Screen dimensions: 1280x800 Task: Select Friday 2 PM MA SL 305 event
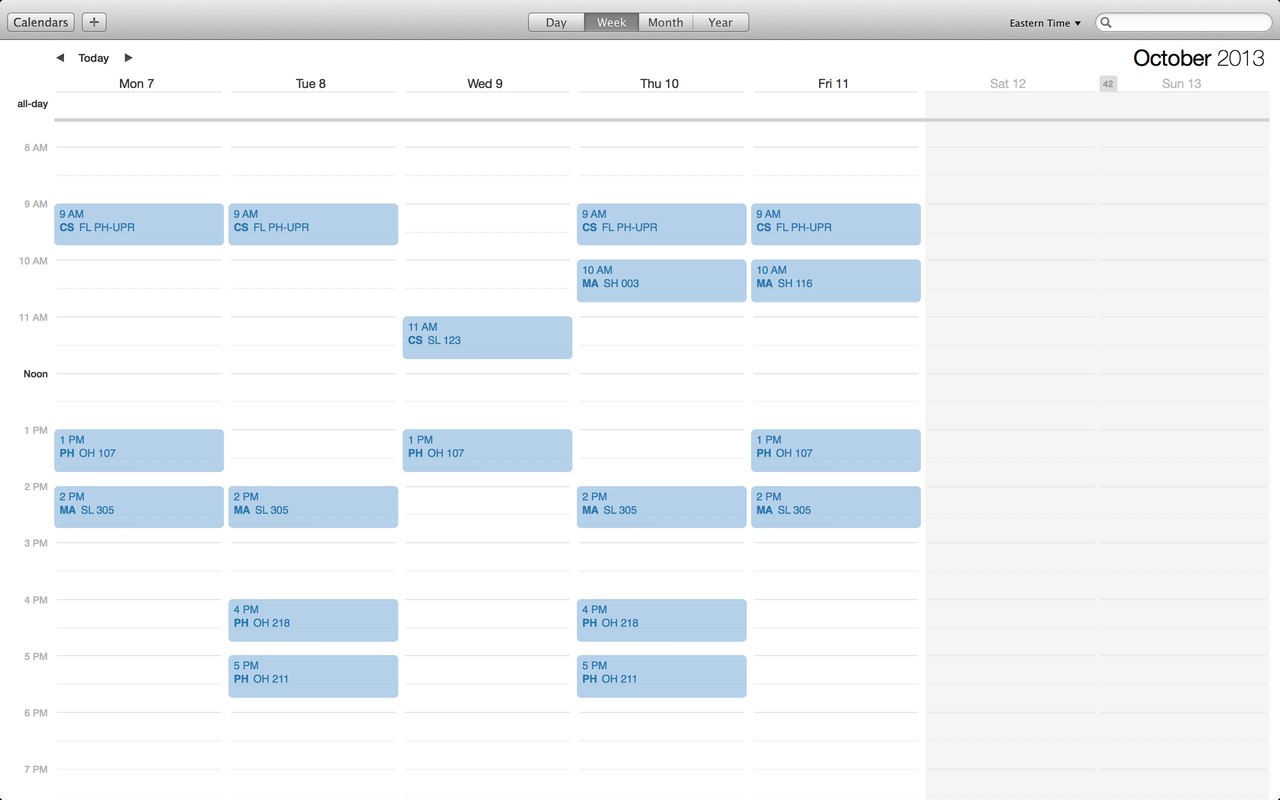point(836,507)
